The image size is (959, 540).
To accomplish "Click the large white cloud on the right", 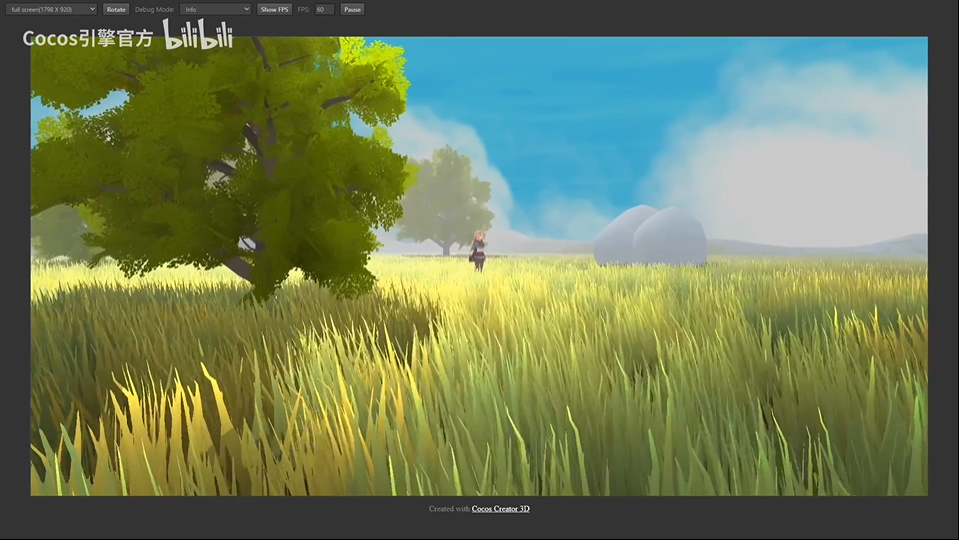I will [x=800, y=160].
